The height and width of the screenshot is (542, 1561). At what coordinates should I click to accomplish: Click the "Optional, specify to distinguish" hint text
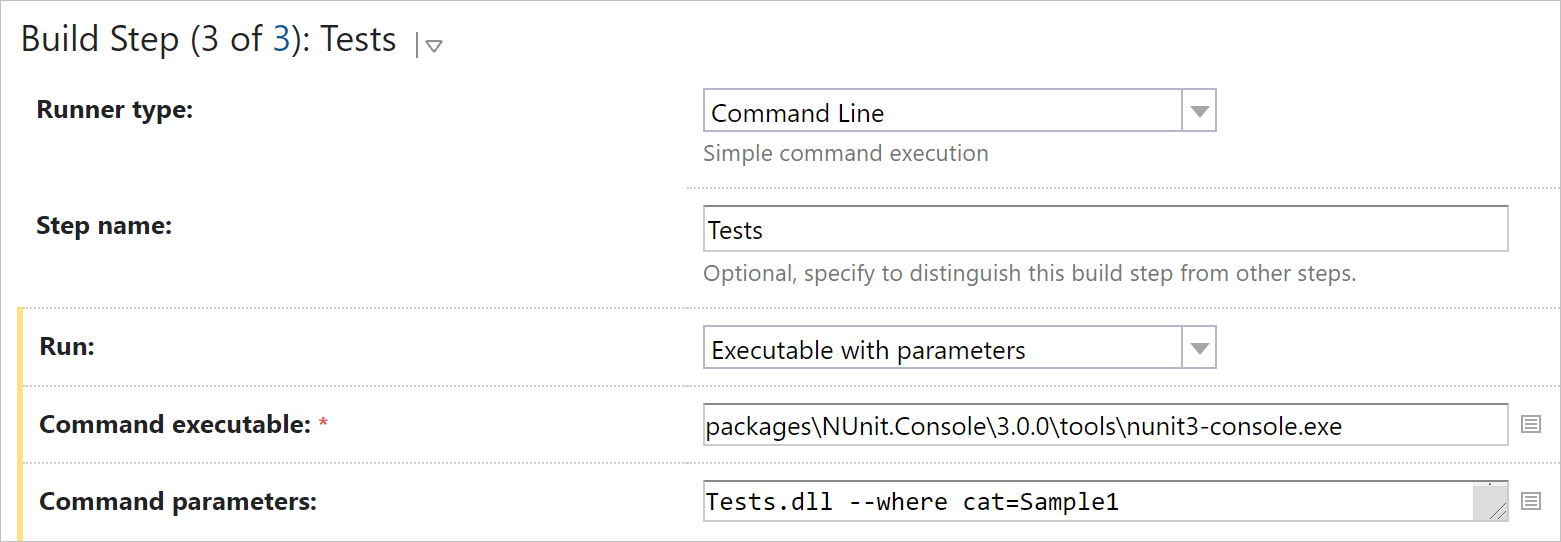point(1029,273)
